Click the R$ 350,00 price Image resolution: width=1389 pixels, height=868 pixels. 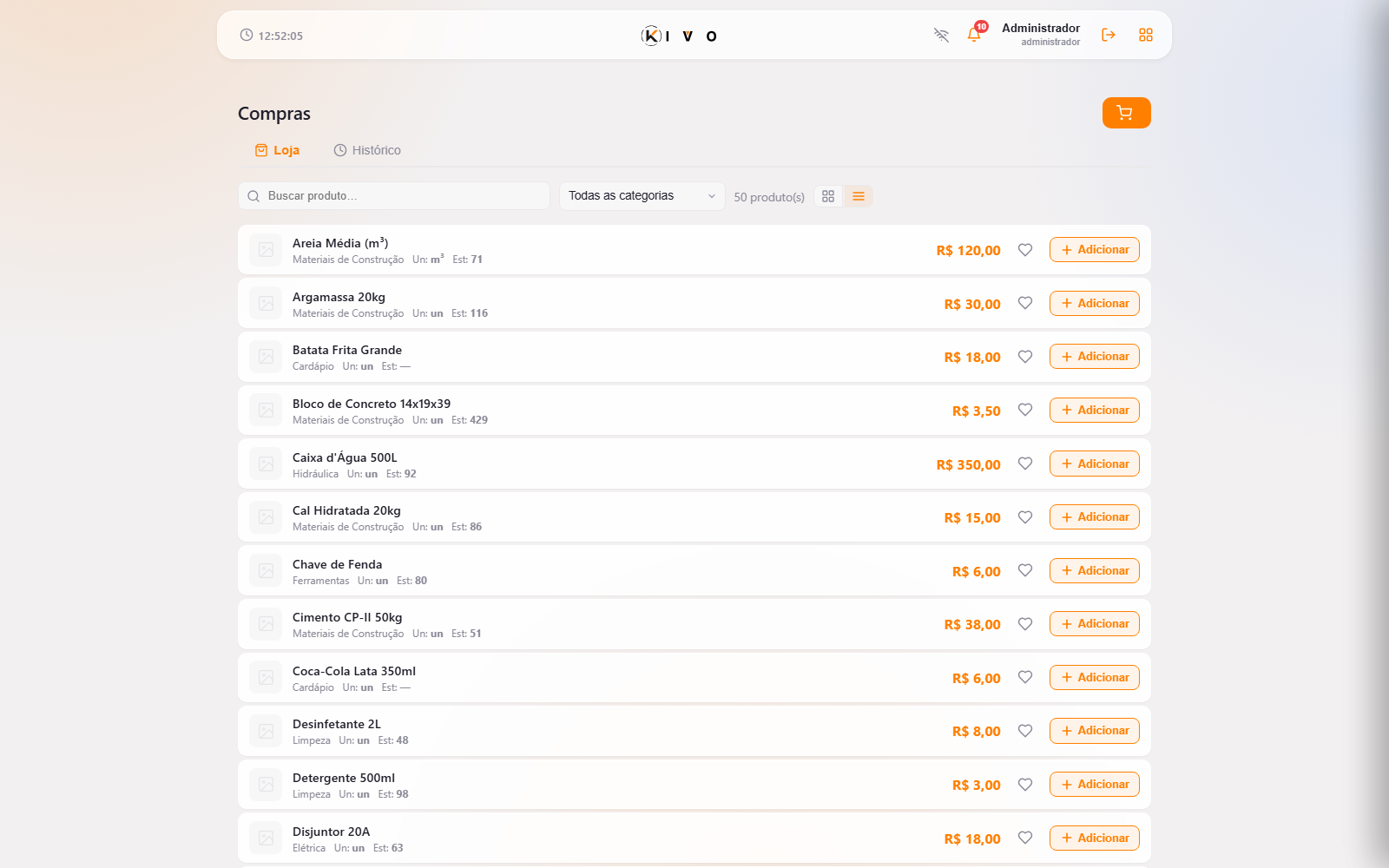(x=968, y=464)
